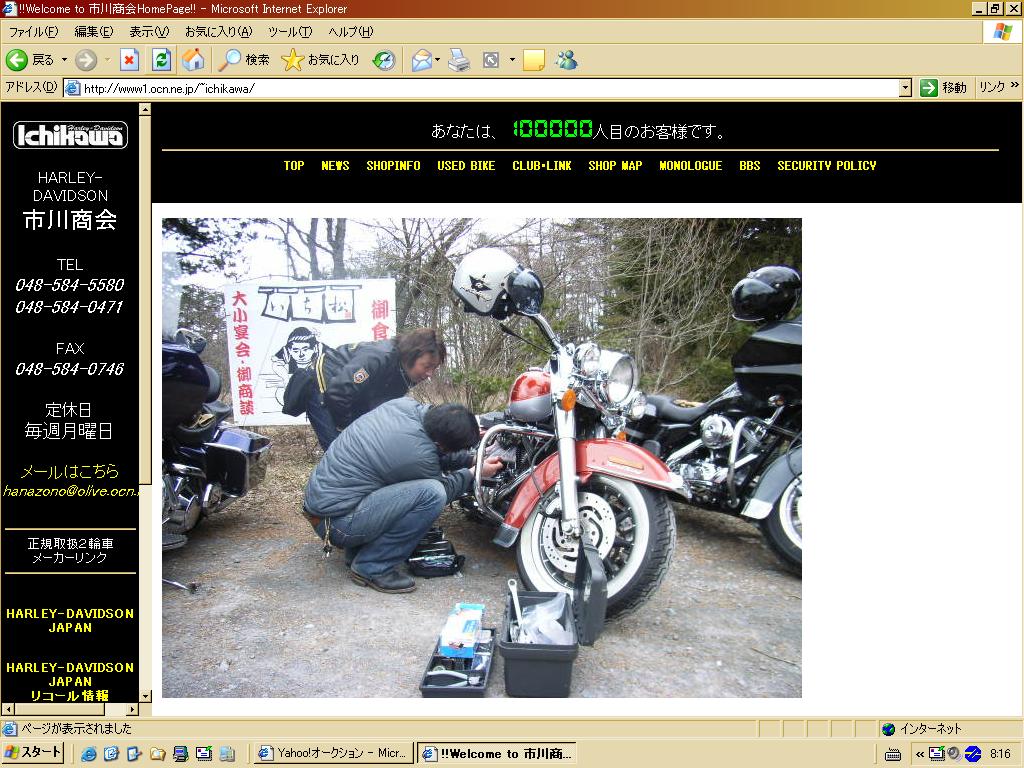Screen dimensions: 1024x768
Task: Click the address bar URL field
Action: point(480,88)
